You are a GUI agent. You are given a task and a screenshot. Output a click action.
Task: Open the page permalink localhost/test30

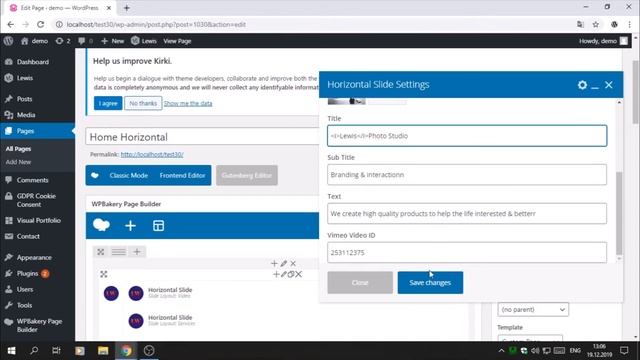tap(152, 155)
